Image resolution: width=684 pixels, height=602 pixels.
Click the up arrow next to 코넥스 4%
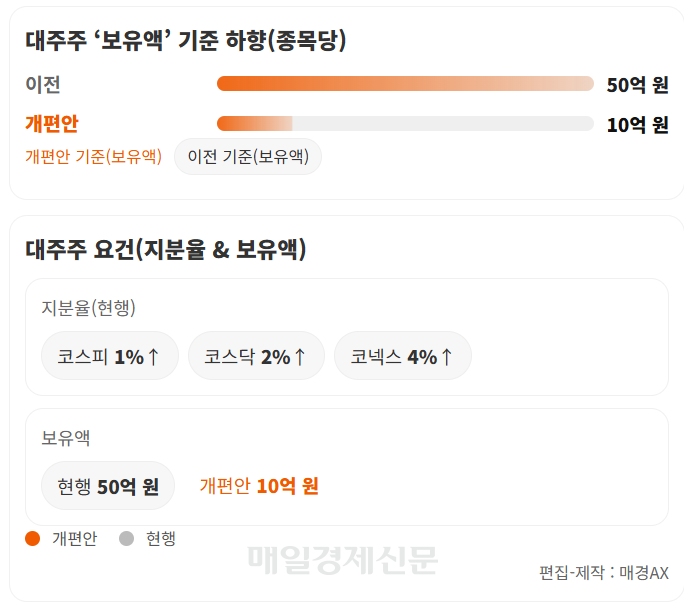(446, 356)
